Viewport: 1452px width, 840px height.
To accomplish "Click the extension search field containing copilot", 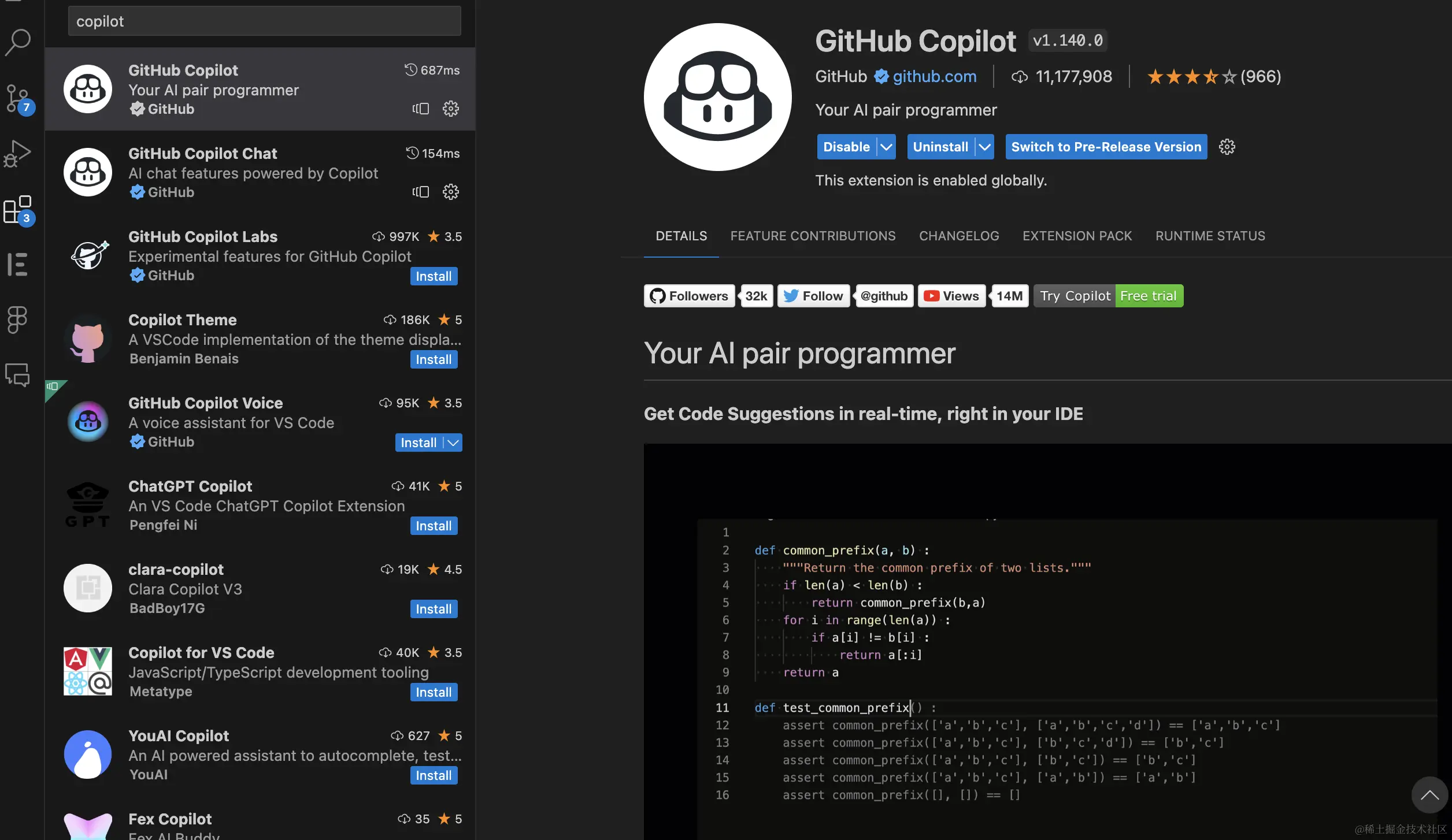I will (x=264, y=21).
